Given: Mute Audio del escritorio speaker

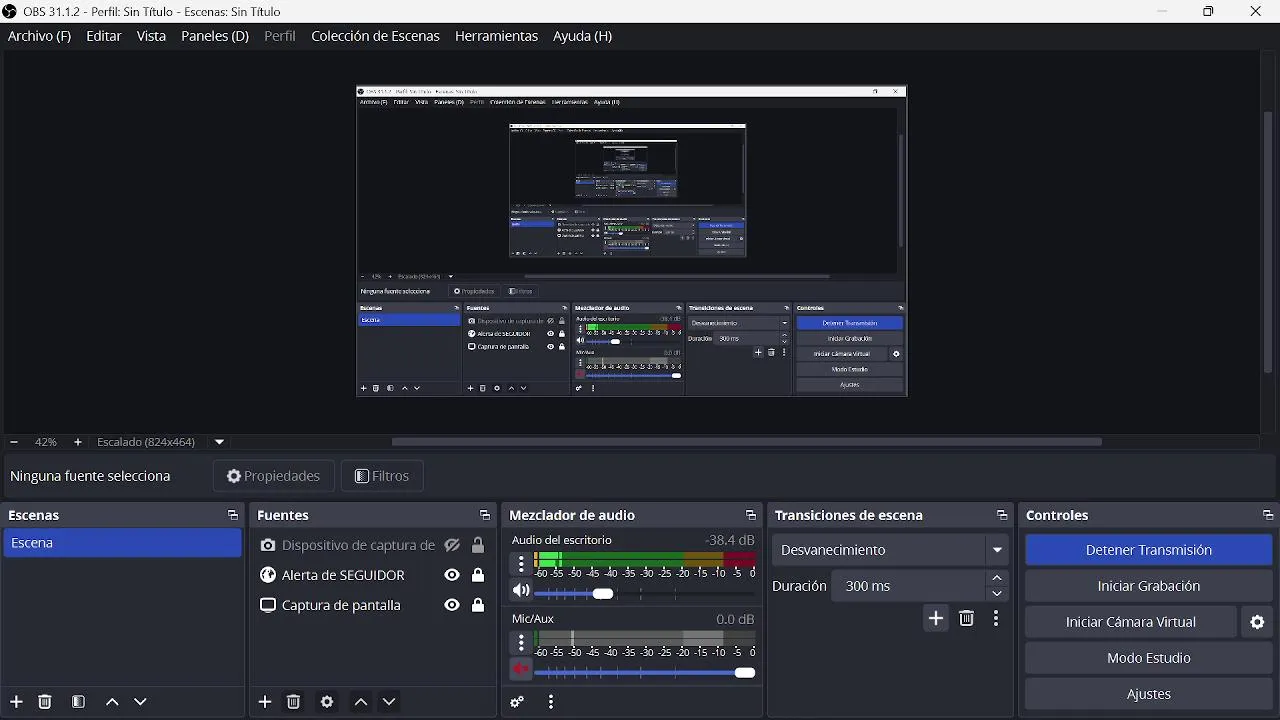Looking at the screenshot, I should pyautogui.click(x=521, y=591).
